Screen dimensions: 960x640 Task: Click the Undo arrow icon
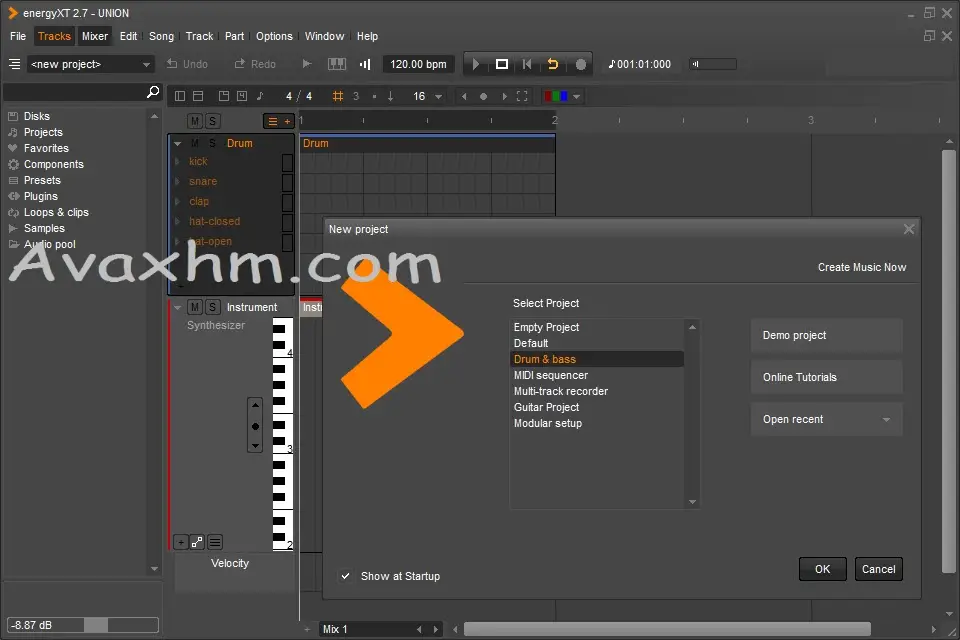pos(172,64)
